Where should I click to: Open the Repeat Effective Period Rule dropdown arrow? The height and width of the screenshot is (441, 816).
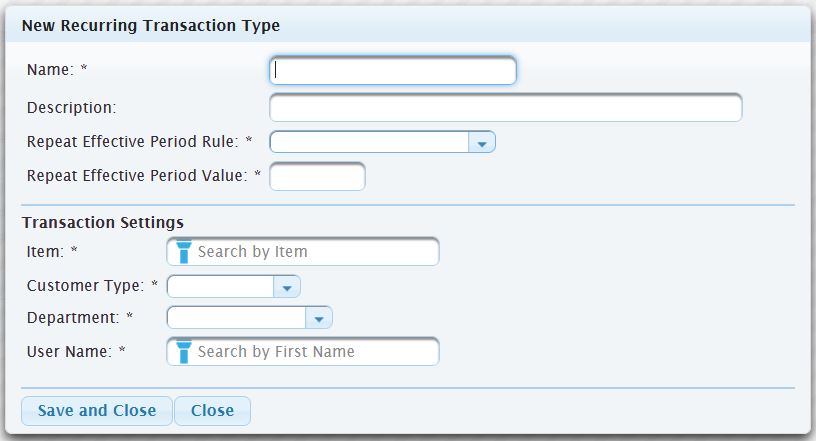[x=482, y=143]
